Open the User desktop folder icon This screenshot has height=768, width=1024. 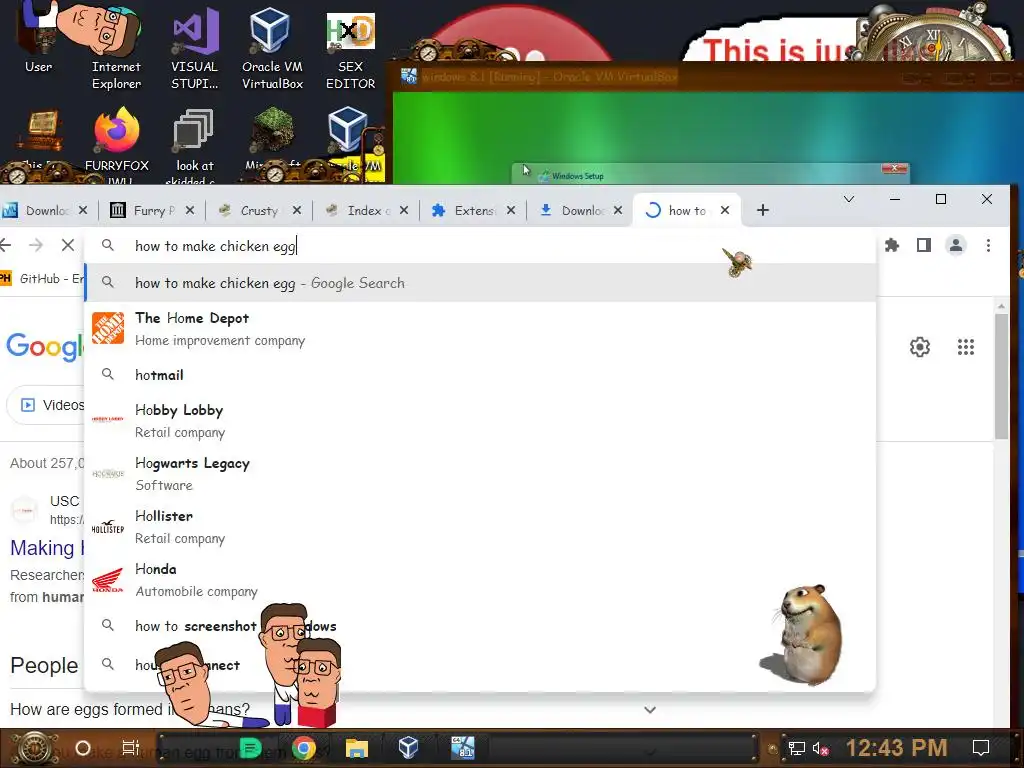(x=38, y=37)
